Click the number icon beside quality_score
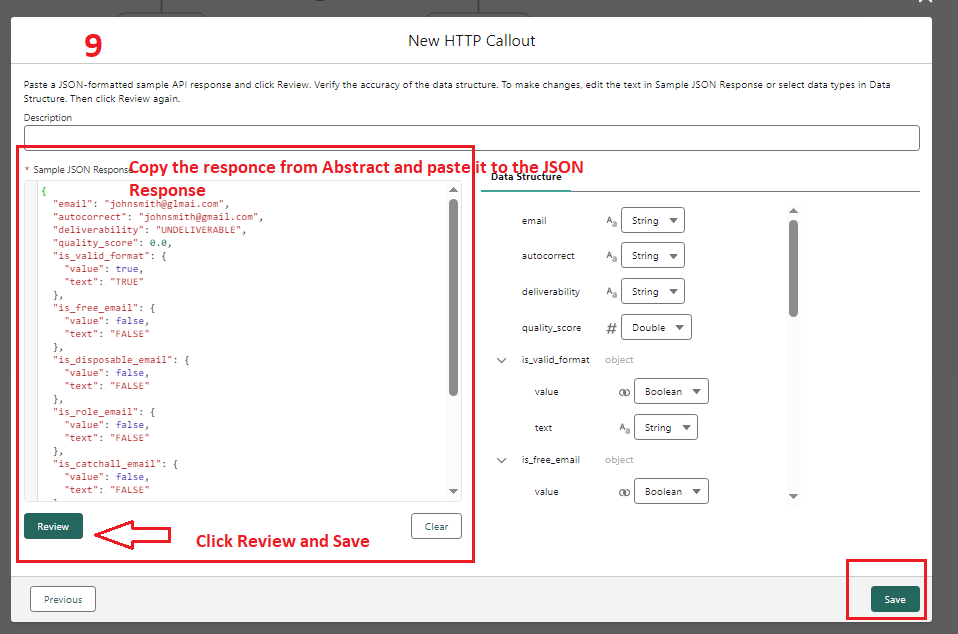The image size is (958, 634). click(x=611, y=328)
